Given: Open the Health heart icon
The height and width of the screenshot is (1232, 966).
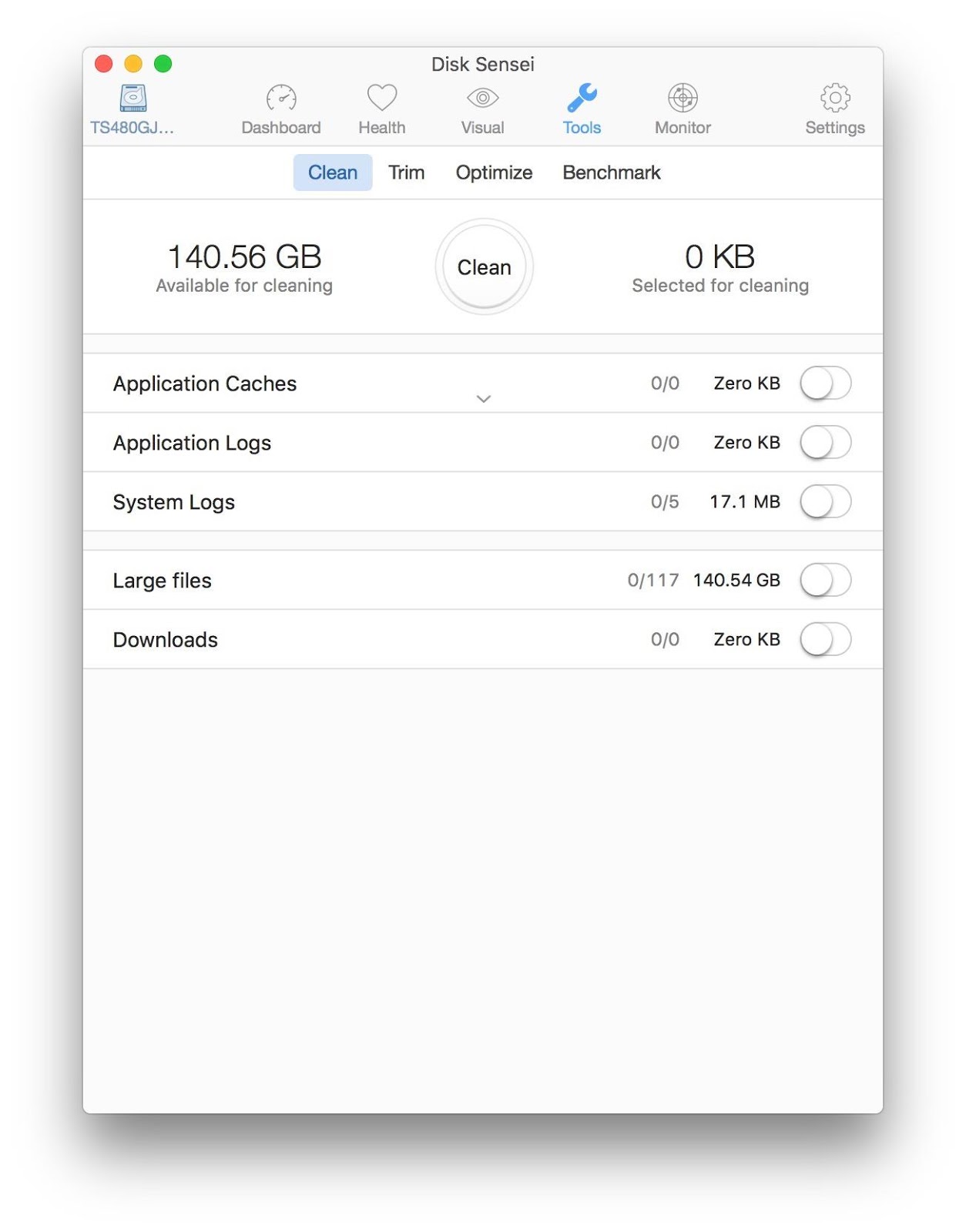Looking at the screenshot, I should (x=381, y=98).
